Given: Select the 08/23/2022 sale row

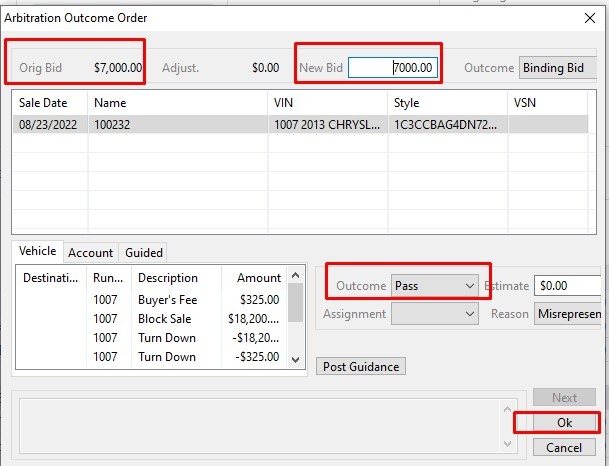Looking at the screenshot, I should 150,125.
